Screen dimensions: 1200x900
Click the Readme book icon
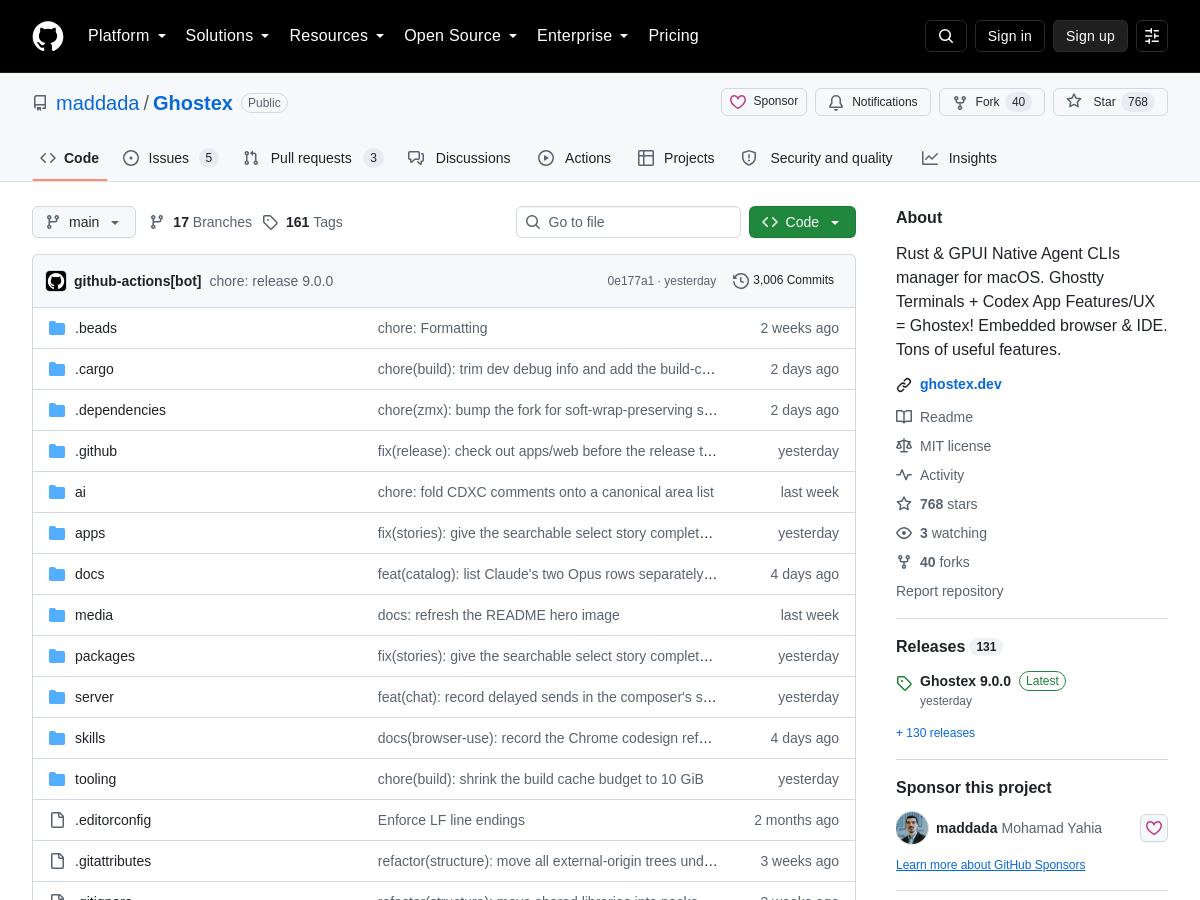[904, 417]
